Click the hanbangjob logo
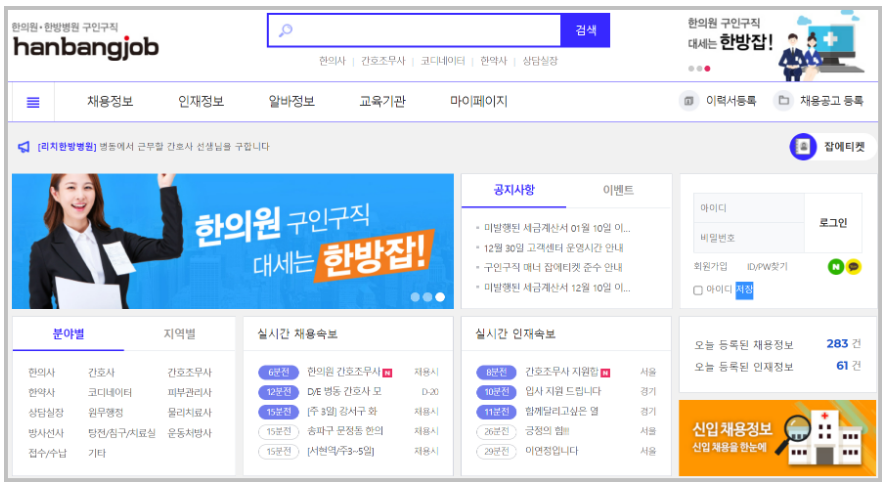The width and height of the screenshot is (884, 484). (86, 47)
